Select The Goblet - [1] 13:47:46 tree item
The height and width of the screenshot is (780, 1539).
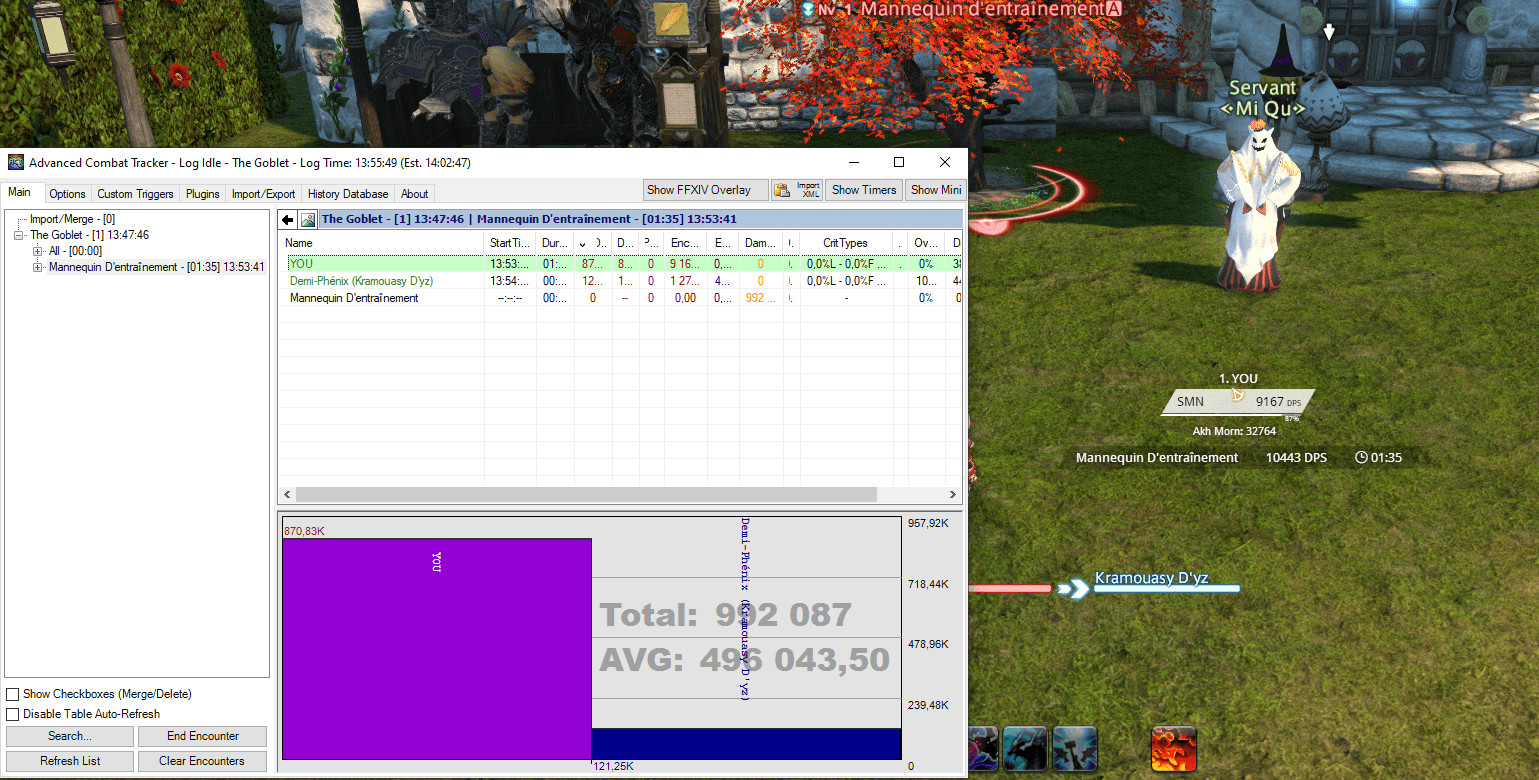[89, 235]
